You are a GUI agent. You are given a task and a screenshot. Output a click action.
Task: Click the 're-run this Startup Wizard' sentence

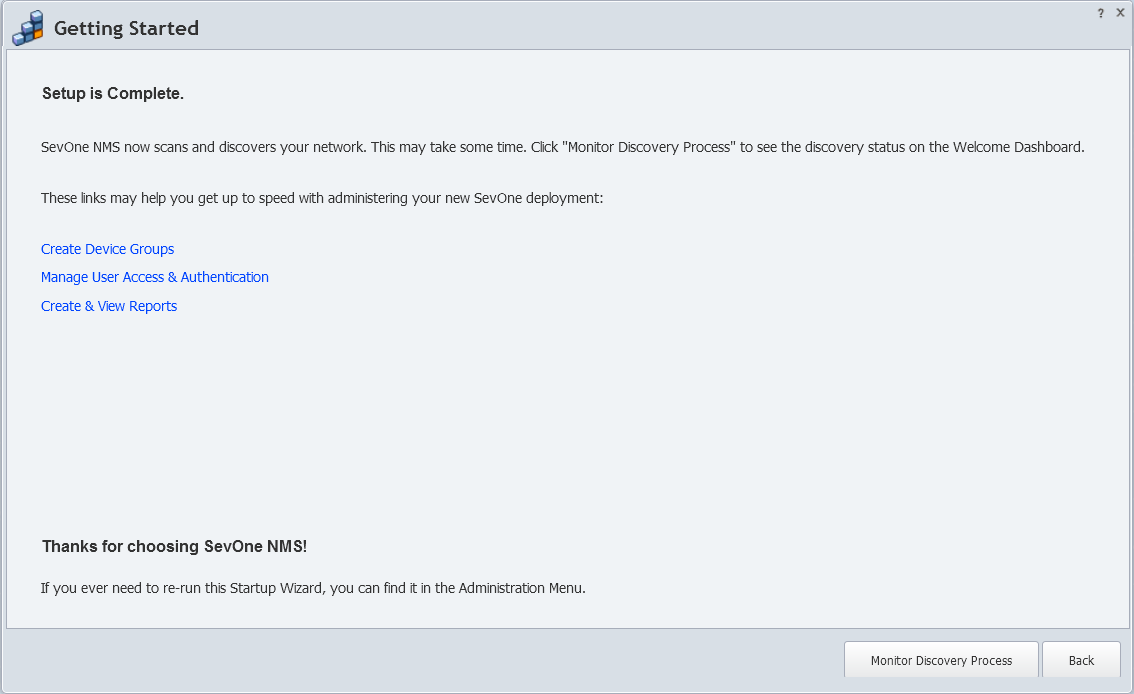313,588
